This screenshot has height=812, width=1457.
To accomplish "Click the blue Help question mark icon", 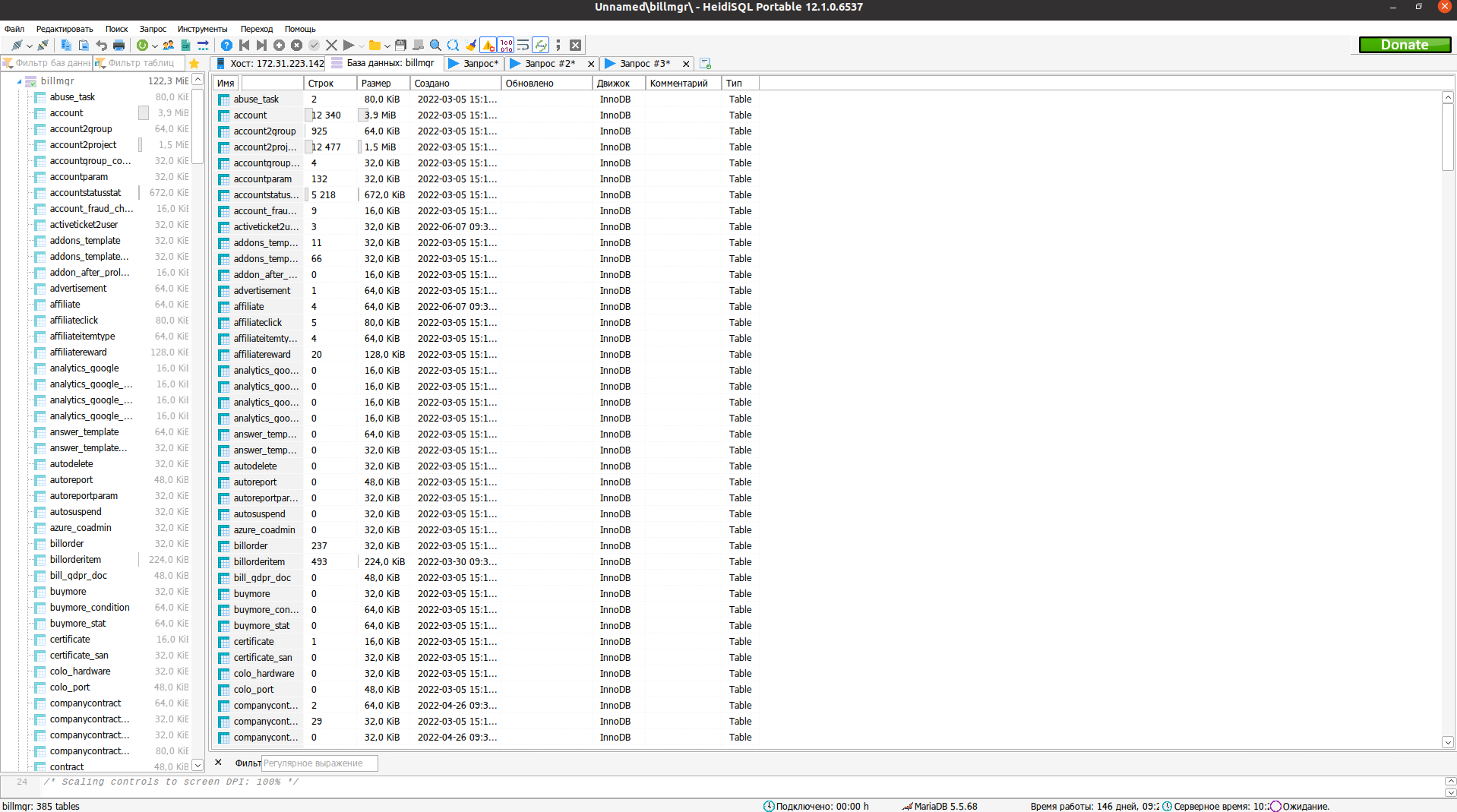I will click(226, 46).
